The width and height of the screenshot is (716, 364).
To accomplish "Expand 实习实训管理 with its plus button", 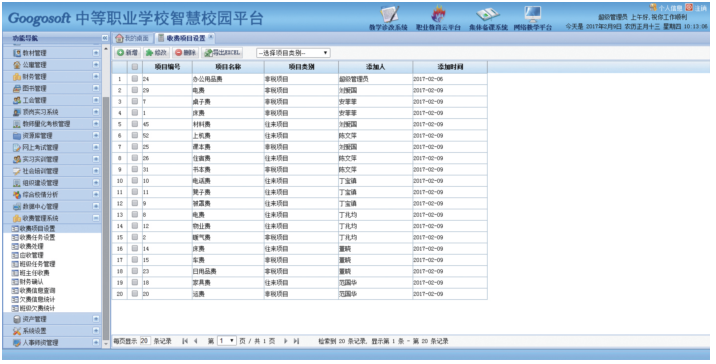I will [x=96, y=159].
